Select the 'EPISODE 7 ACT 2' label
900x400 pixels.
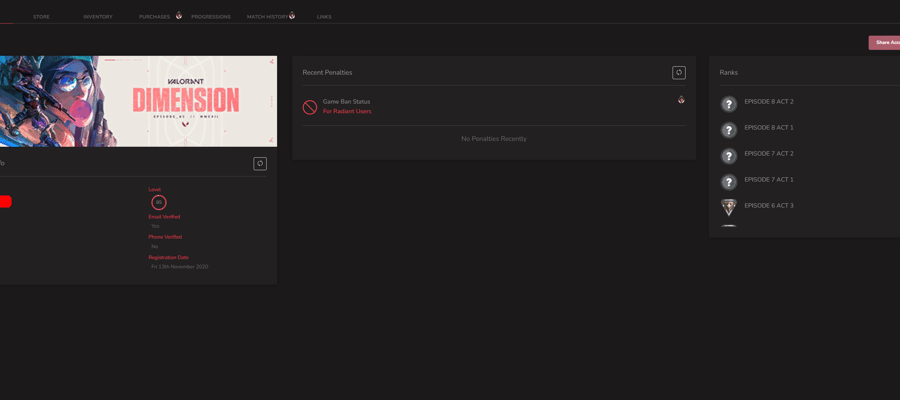(x=769, y=154)
